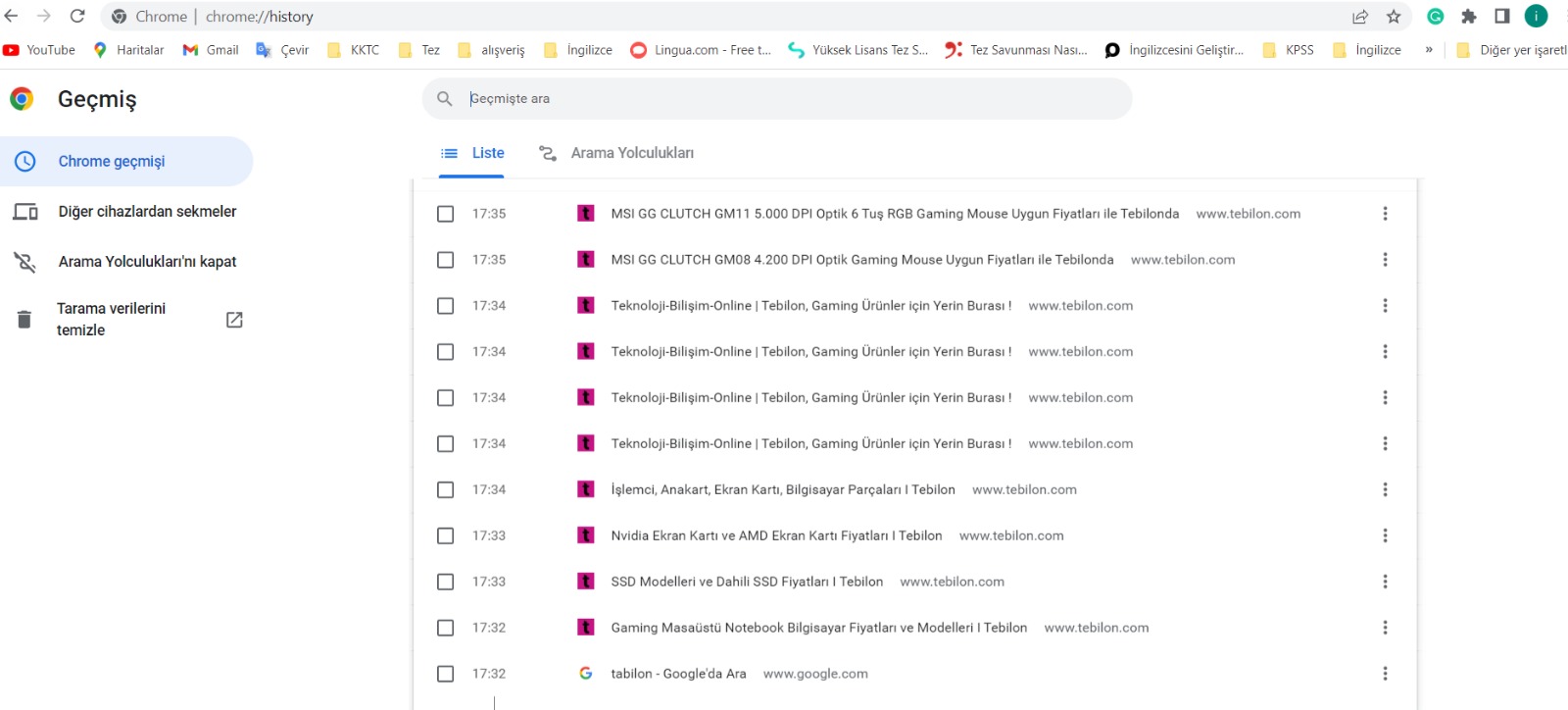Open the MSI GG CLUTCH GM11 history link
The image size is (1568, 710).
point(895,214)
